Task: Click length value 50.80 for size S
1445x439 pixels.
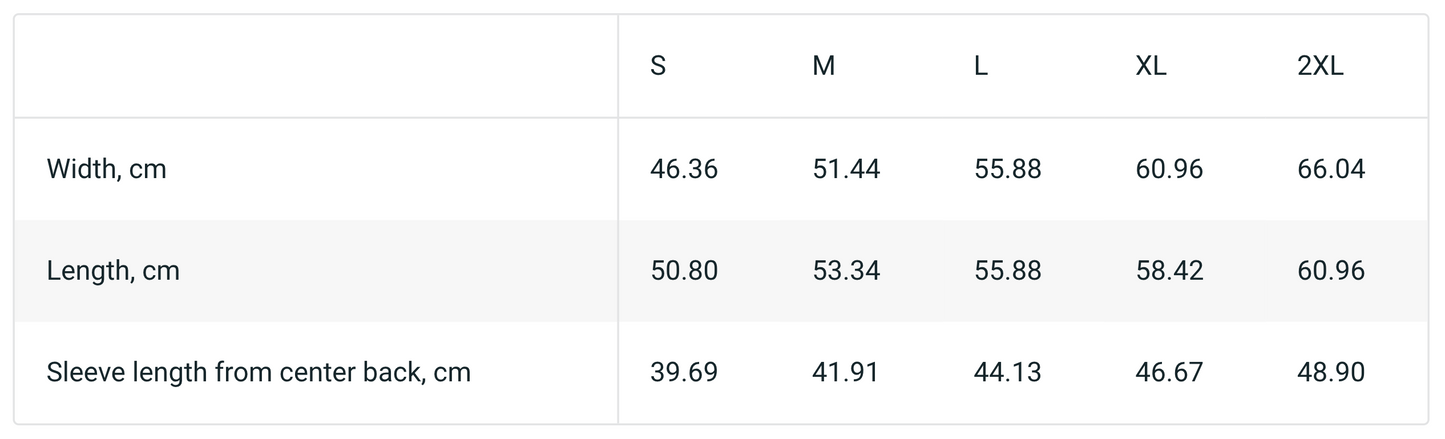Action: point(684,271)
